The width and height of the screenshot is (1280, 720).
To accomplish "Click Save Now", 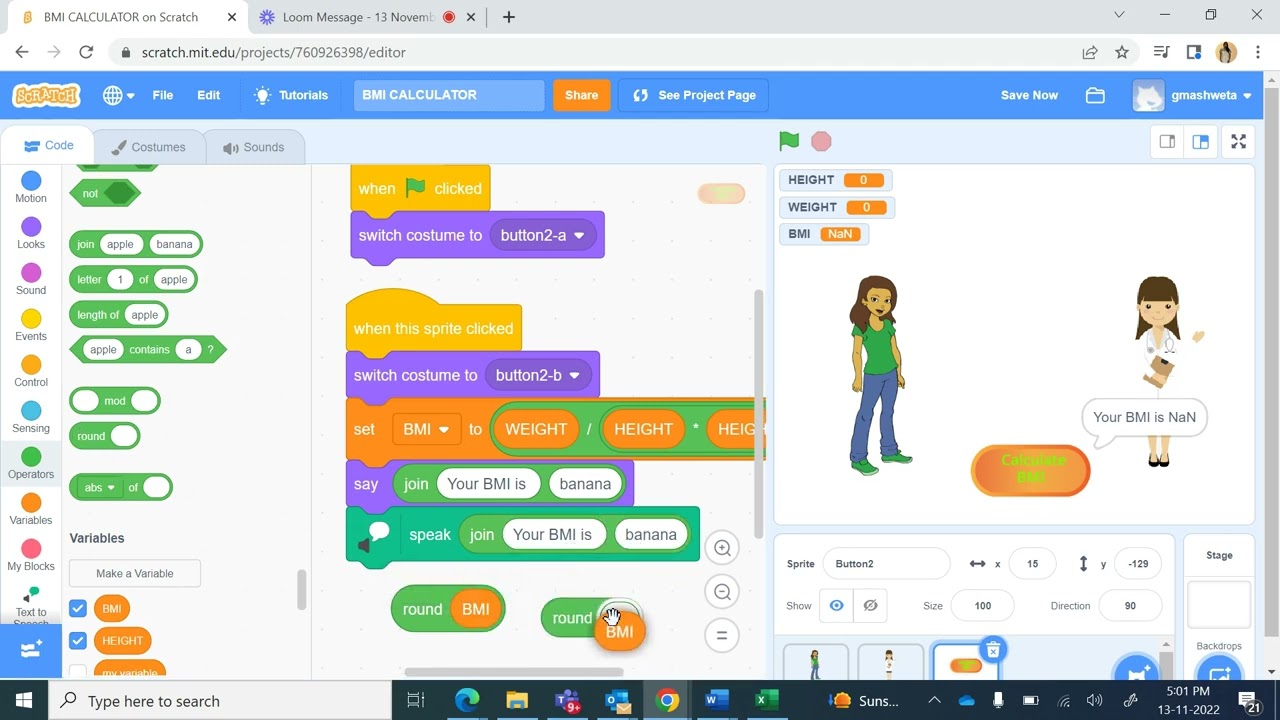I will [x=1029, y=95].
